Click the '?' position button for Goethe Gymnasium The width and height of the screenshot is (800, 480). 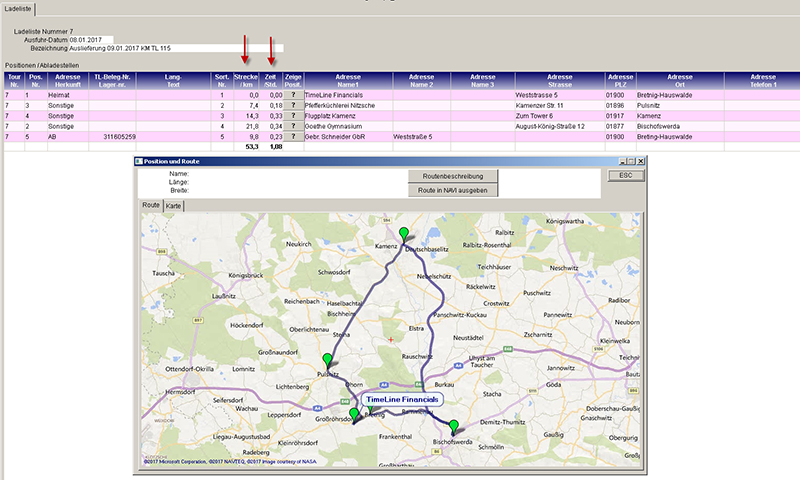click(x=293, y=126)
